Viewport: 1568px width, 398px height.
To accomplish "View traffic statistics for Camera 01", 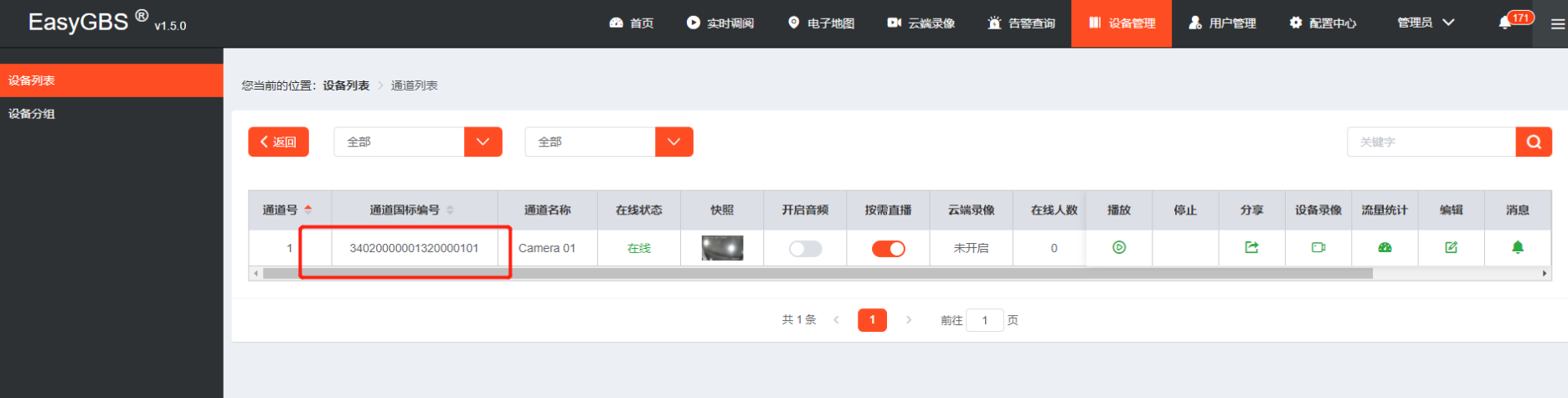I will [1385, 247].
